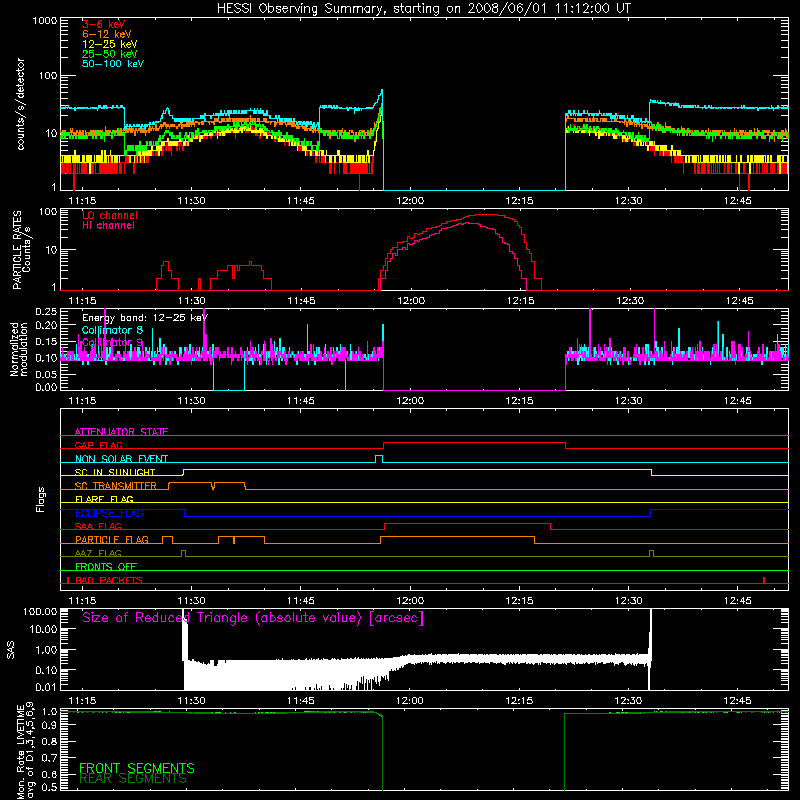Click the 12:45 tick under the flags plot
Image resolution: width=800 pixels, height=800 pixels.
point(737,601)
